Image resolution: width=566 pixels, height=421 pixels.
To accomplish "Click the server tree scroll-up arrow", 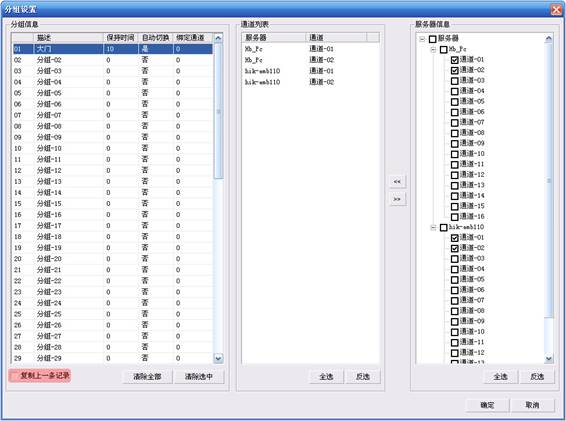I will pos(549,38).
